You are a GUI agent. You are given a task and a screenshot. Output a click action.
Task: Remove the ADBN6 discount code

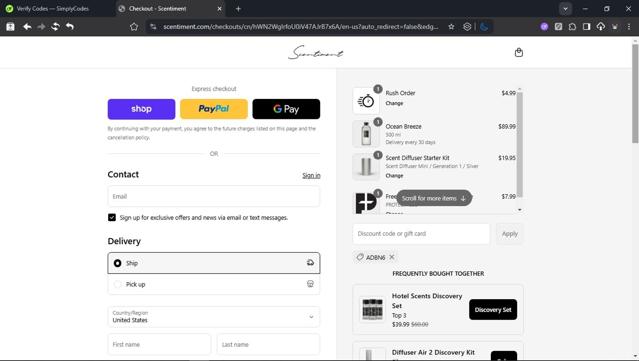[392, 257]
